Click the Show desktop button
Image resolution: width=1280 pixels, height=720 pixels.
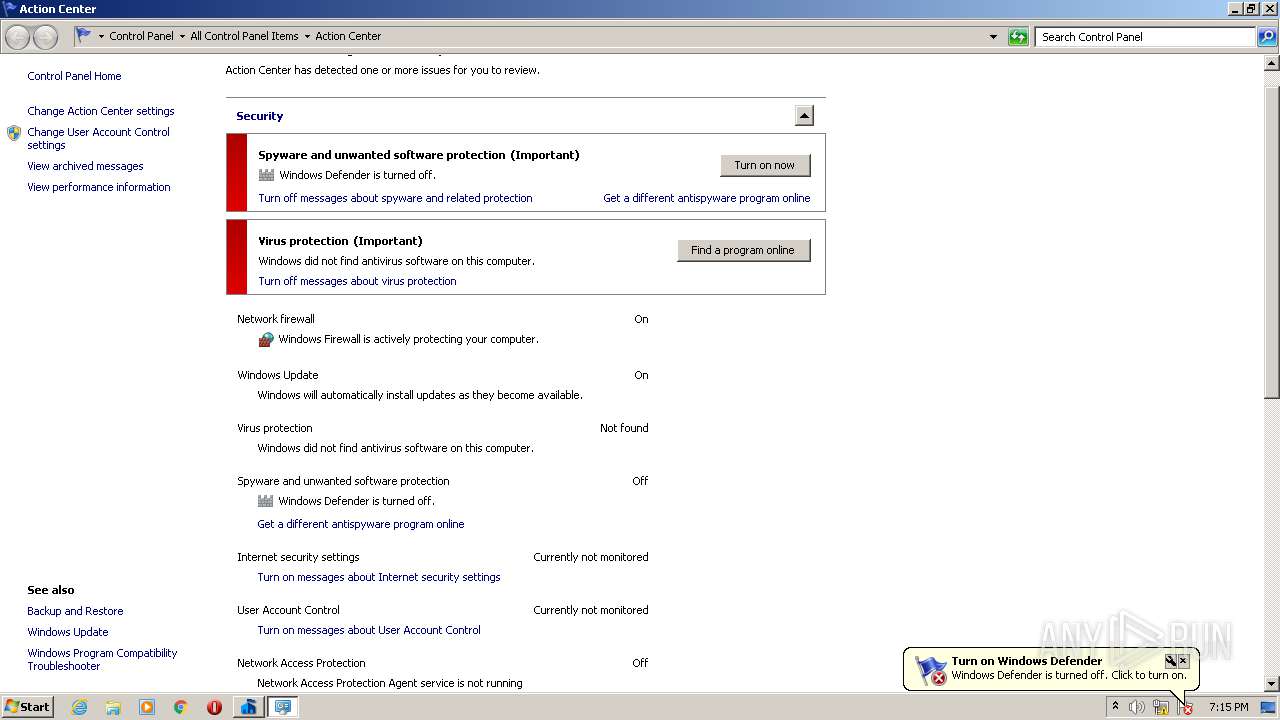click(x=1268, y=707)
